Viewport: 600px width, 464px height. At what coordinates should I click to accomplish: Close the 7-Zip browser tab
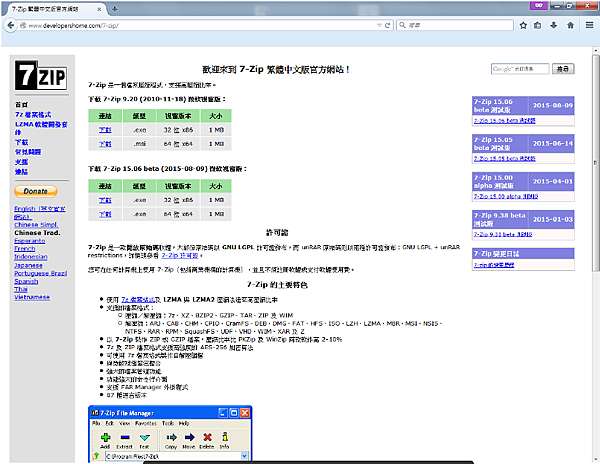(99, 9)
